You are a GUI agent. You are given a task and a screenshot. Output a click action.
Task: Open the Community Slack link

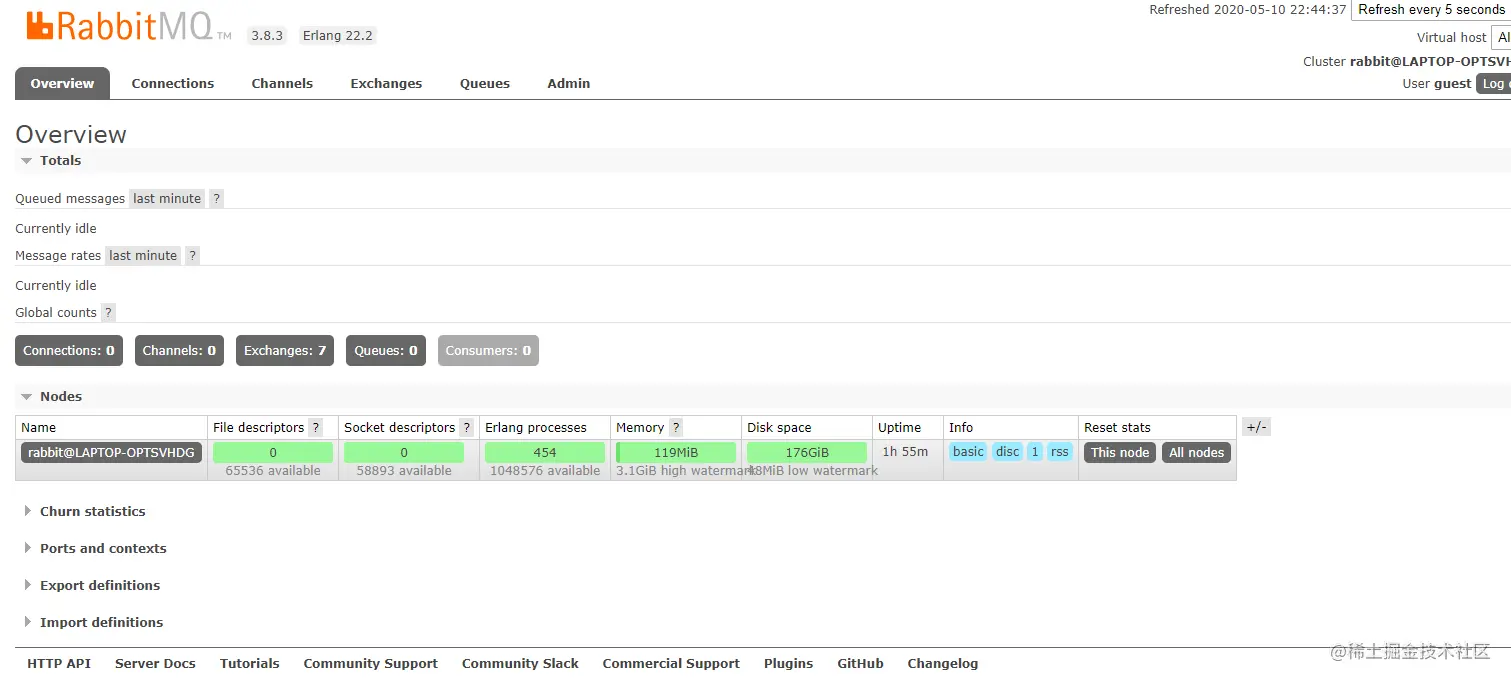(x=520, y=663)
